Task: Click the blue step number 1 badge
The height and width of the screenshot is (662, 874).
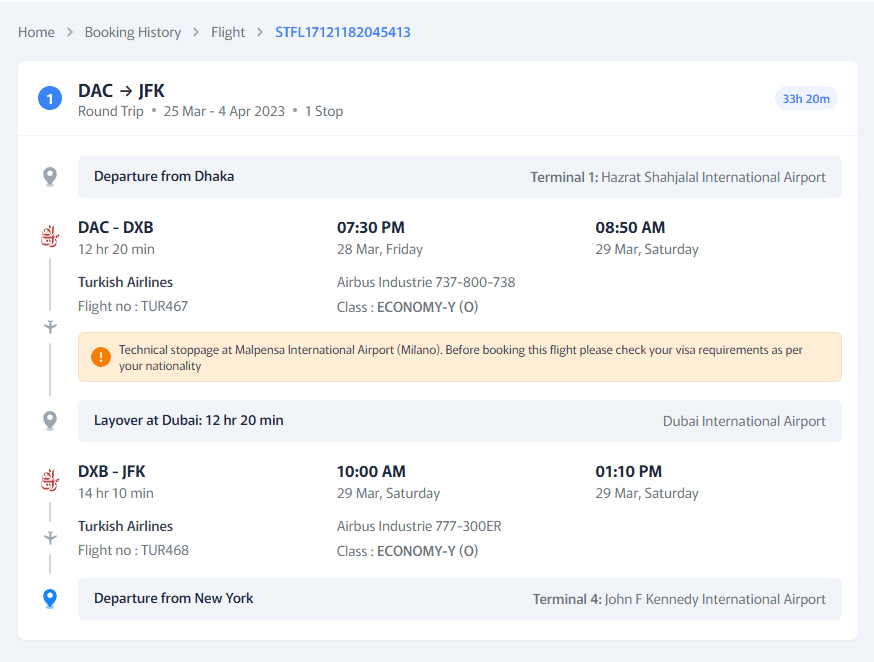Action: click(50, 98)
